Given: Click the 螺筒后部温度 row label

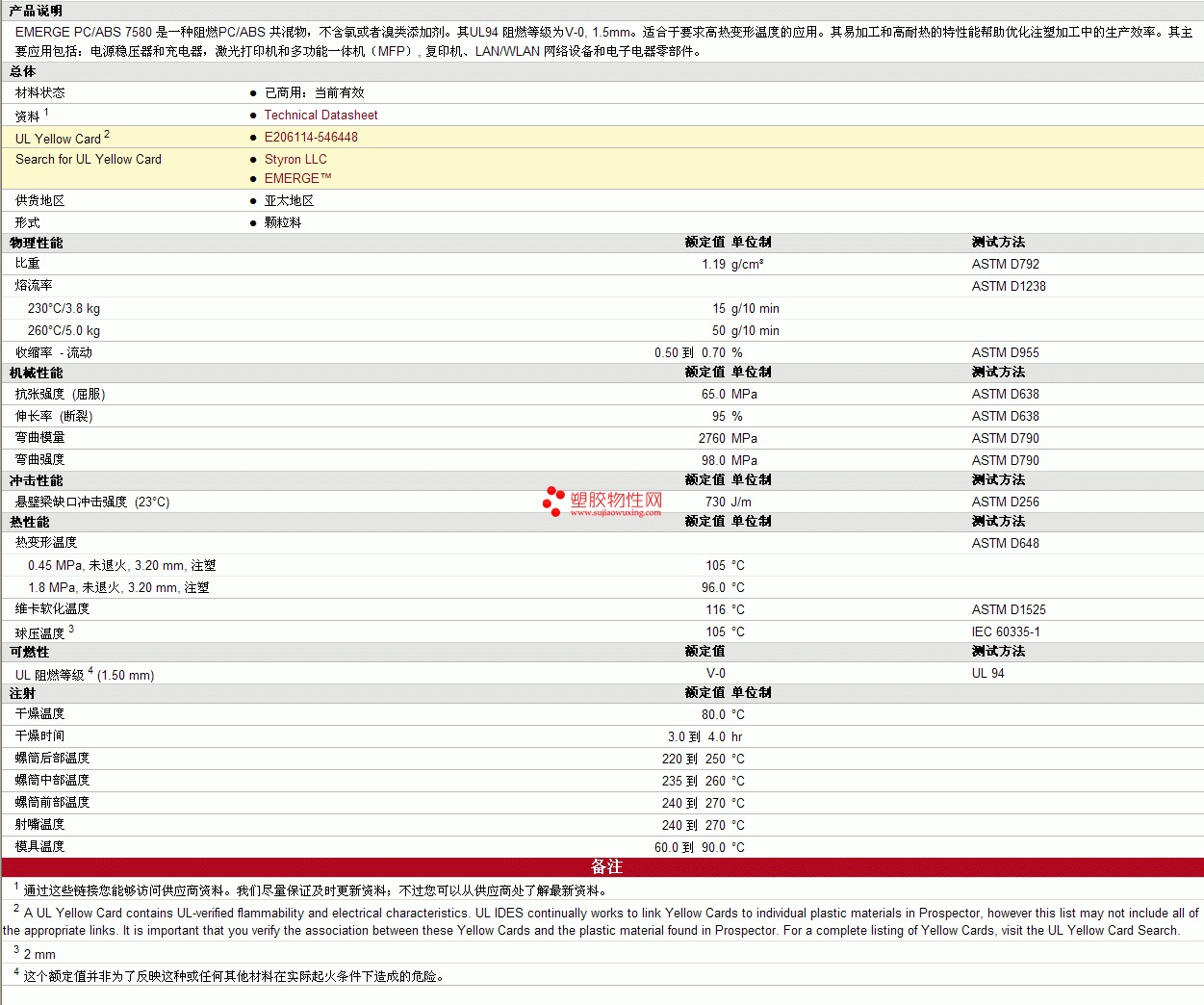Looking at the screenshot, I should click(52, 758).
